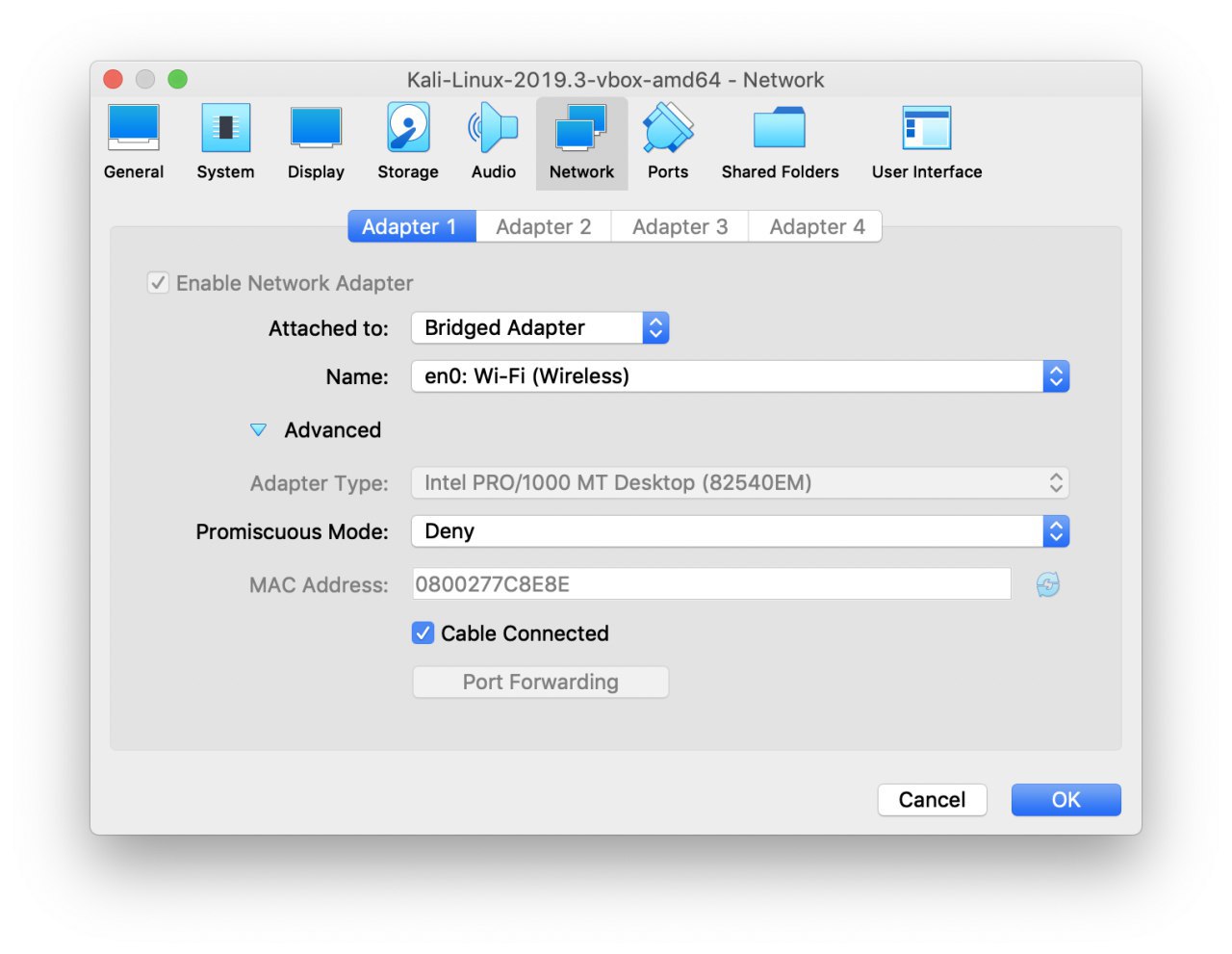Open the Display settings section
1232x954 pixels.
point(316,142)
